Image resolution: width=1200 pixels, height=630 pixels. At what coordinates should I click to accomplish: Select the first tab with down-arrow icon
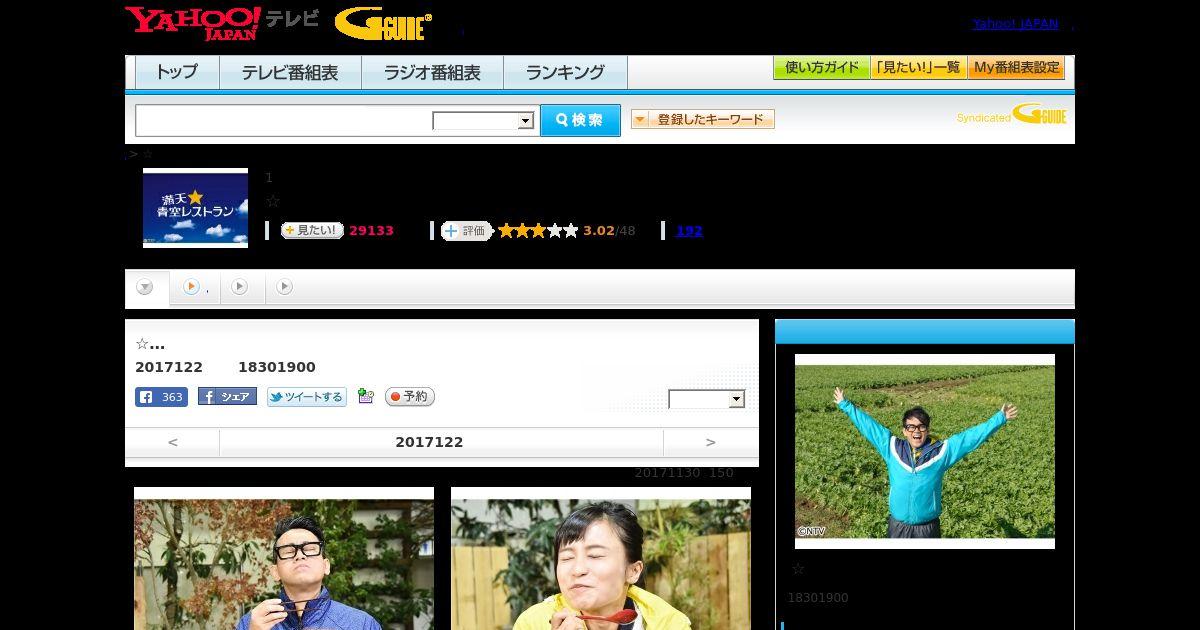[x=146, y=288]
